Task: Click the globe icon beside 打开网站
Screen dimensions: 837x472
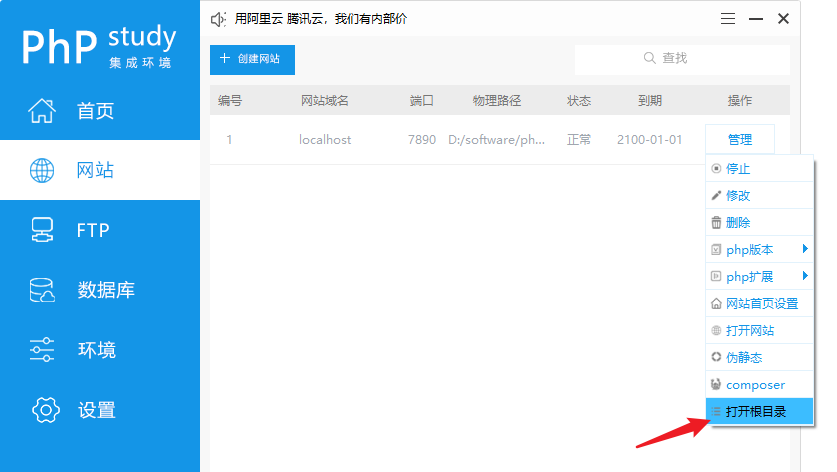Action: tap(716, 331)
